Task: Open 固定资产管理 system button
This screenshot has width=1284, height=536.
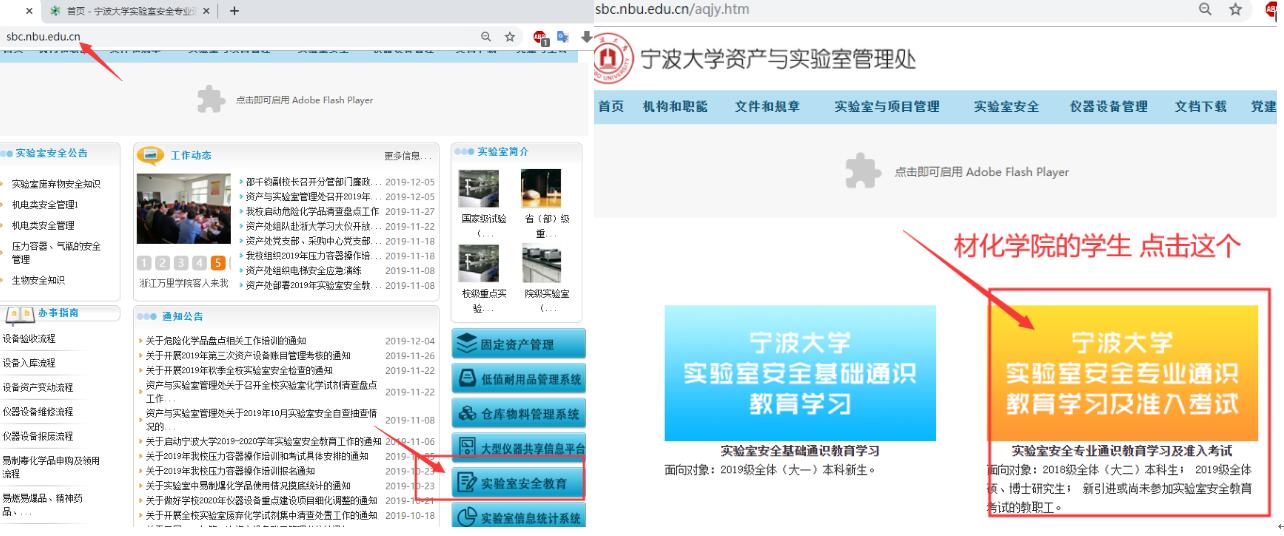Action: (x=518, y=345)
